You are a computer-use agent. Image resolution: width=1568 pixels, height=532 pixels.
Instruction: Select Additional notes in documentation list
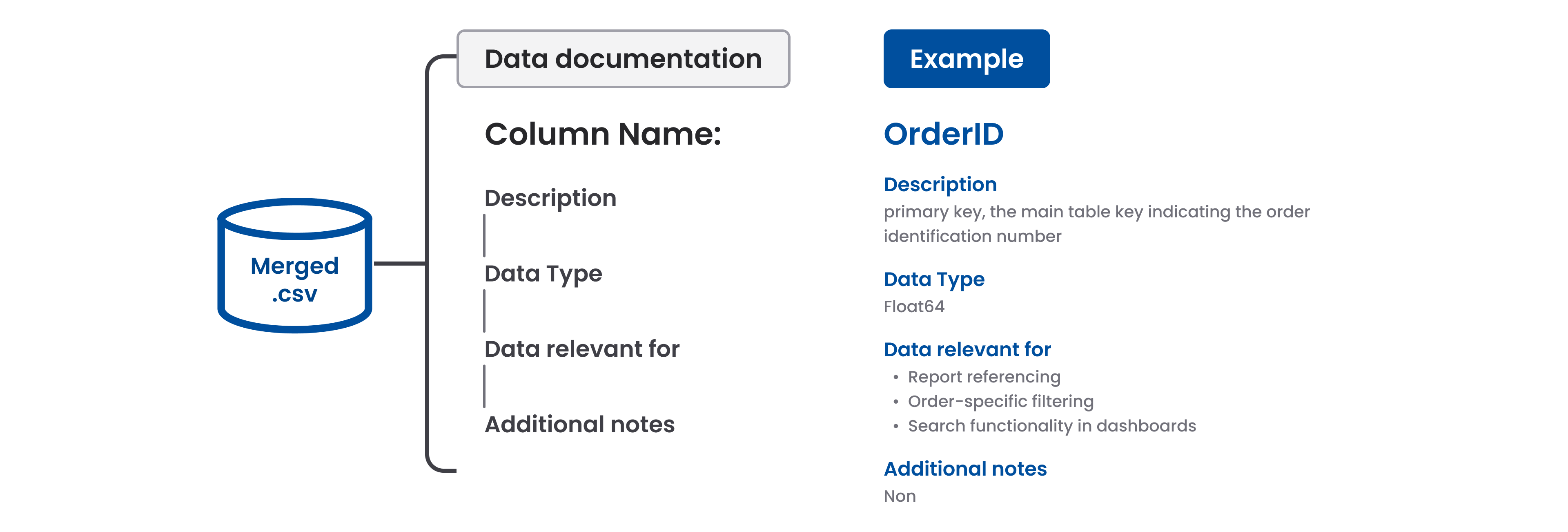579,425
